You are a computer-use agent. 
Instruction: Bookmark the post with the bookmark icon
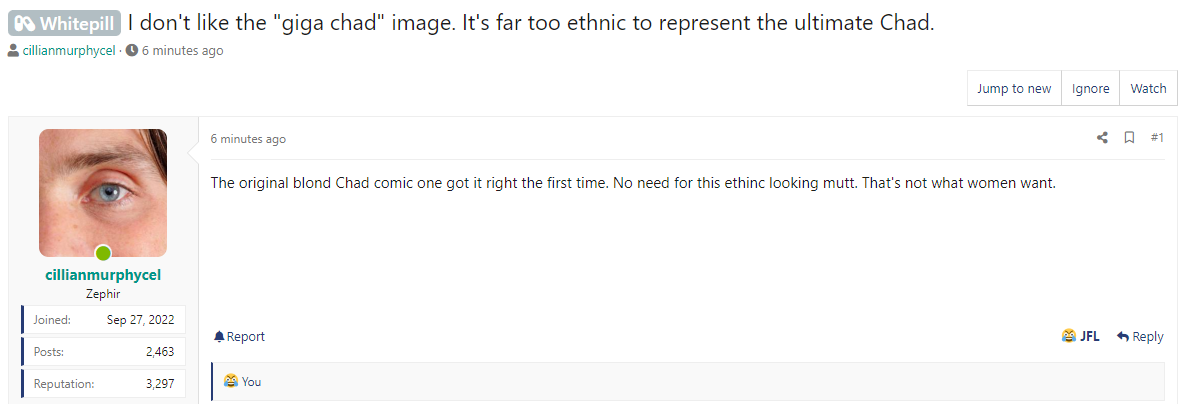(x=1130, y=137)
